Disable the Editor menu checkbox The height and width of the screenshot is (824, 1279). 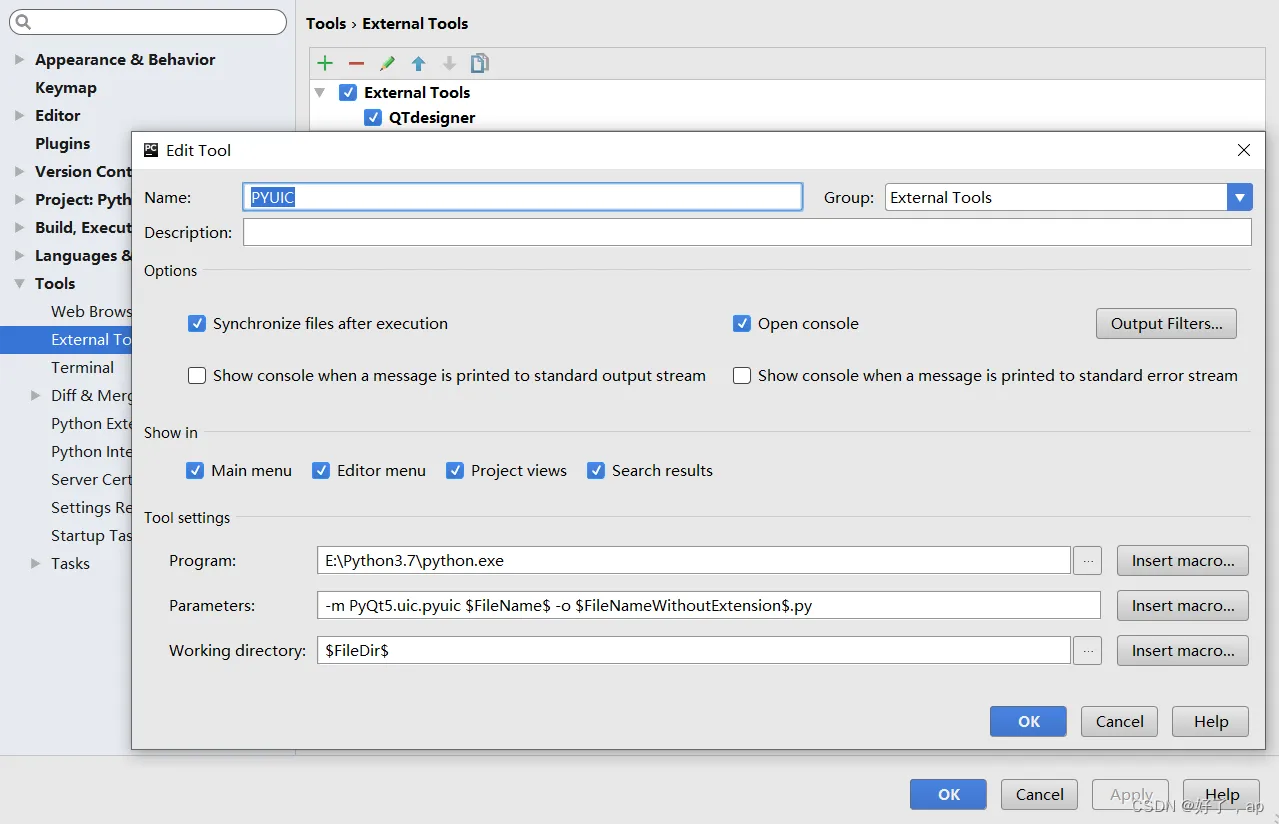tap(321, 471)
